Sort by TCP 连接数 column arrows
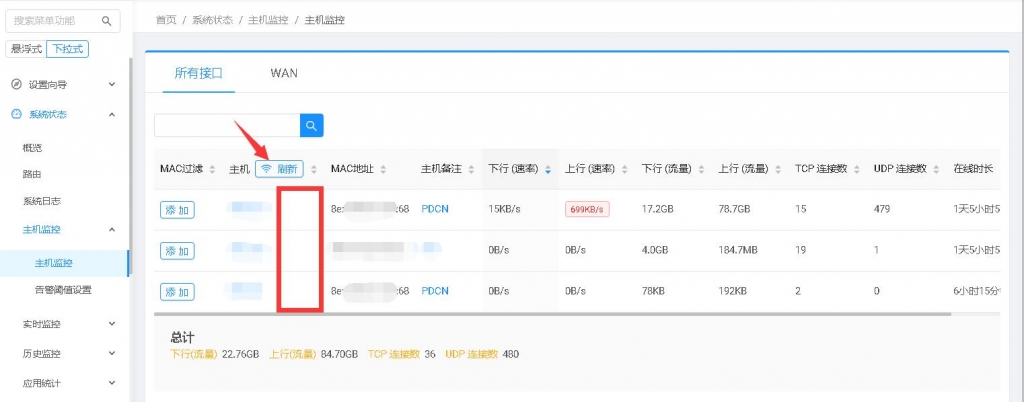The width and height of the screenshot is (1024, 402). point(856,170)
